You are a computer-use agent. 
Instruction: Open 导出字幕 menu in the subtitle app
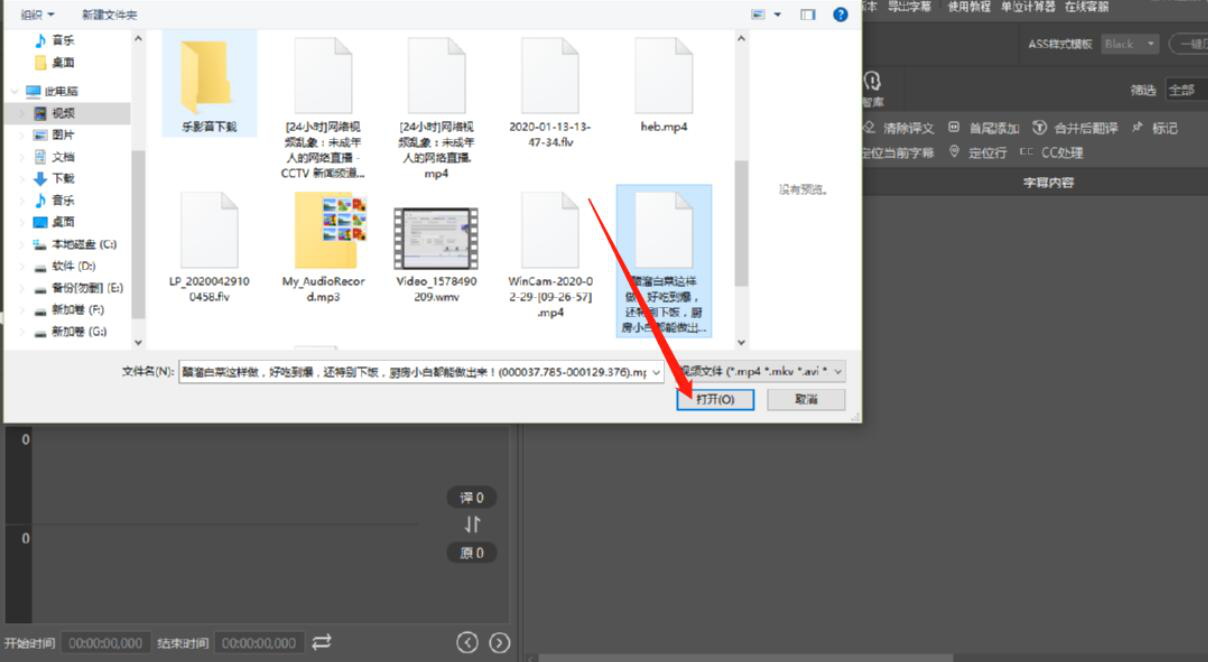point(909,6)
